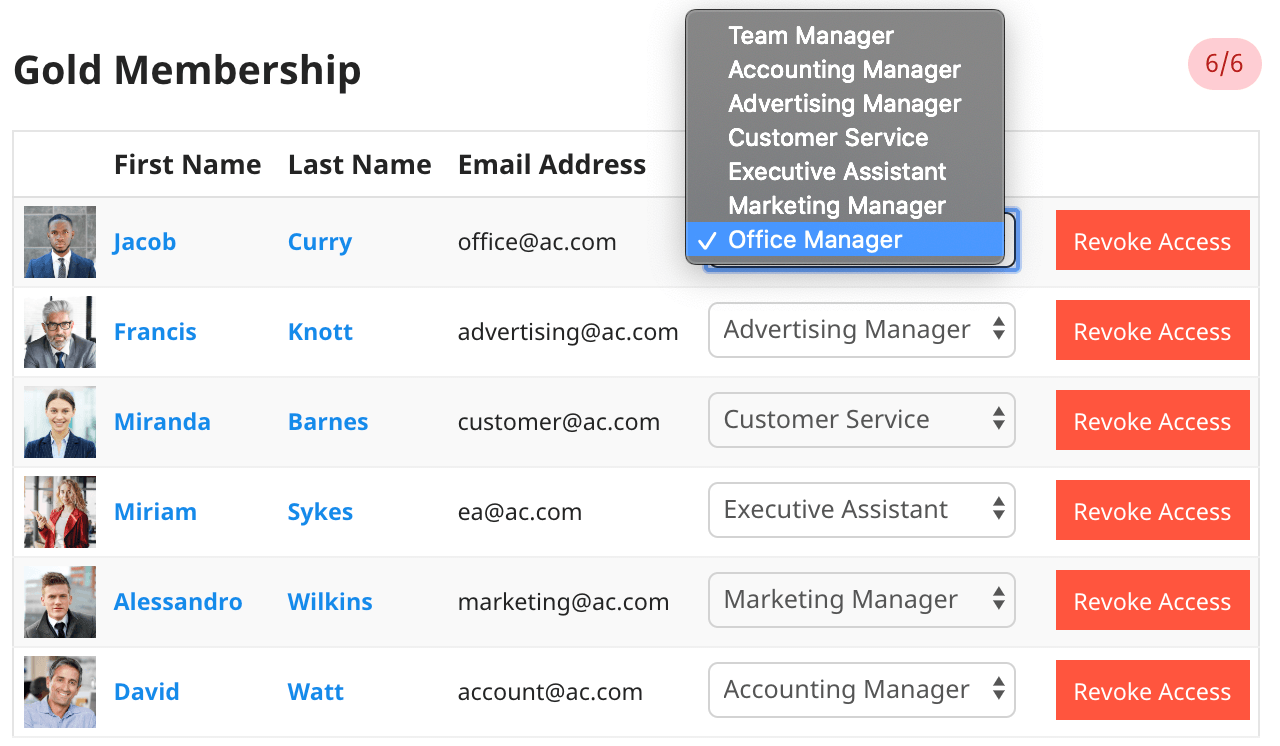Click the 6/6 membership count badge
The width and height of the screenshot is (1280, 746).
pyautogui.click(x=1224, y=65)
